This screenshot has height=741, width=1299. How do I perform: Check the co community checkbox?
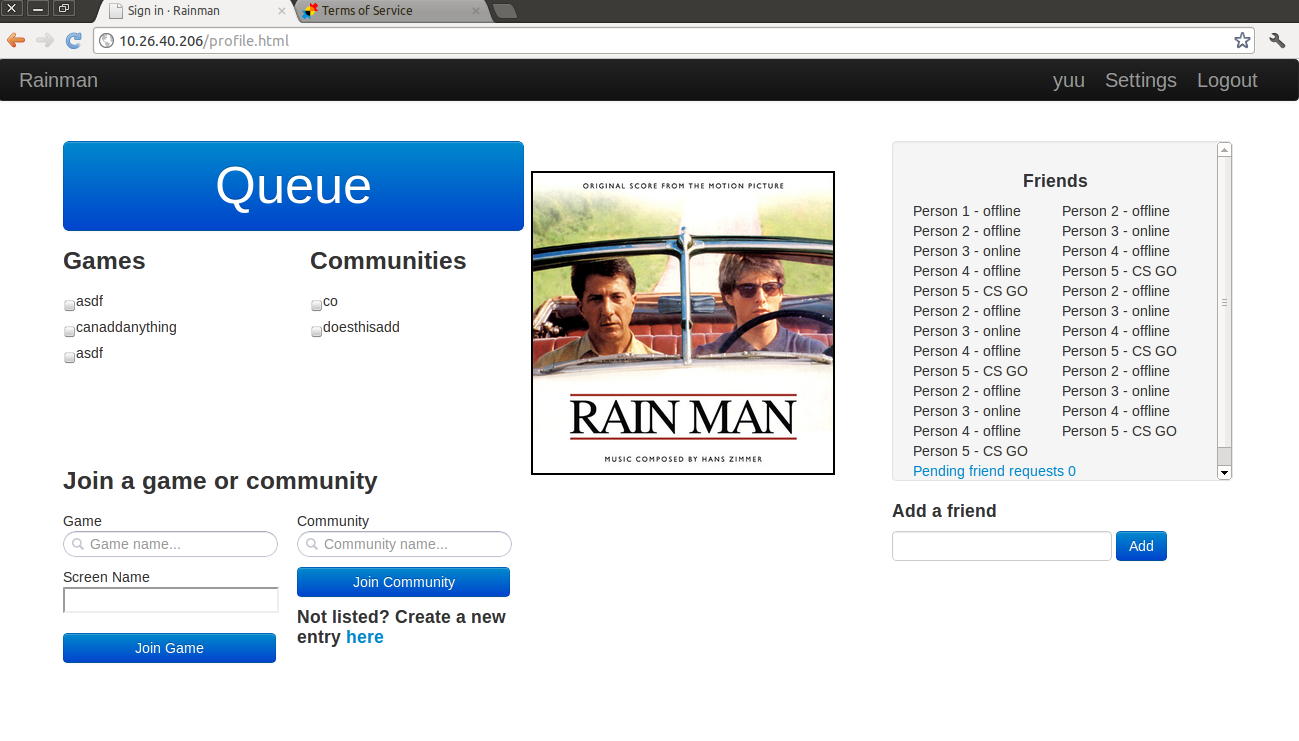(x=317, y=305)
